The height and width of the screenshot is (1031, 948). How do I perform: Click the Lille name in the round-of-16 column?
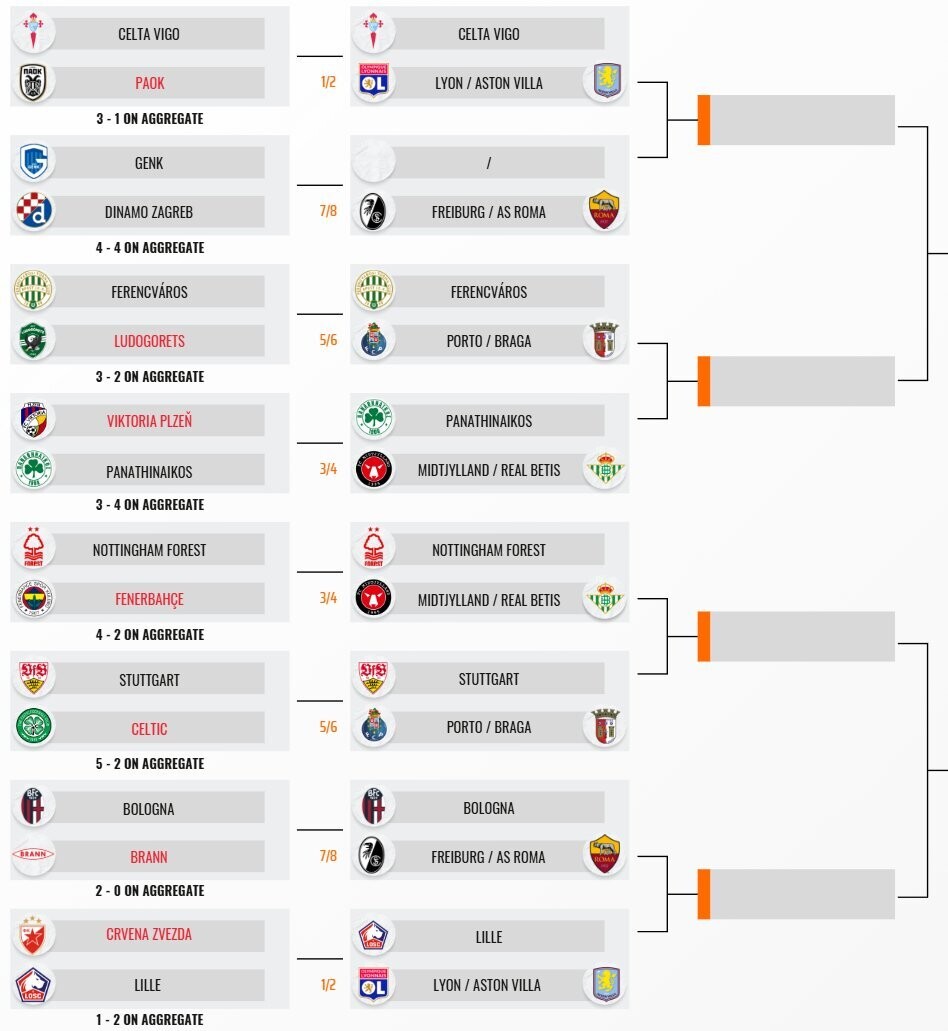[x=489, y=937]
